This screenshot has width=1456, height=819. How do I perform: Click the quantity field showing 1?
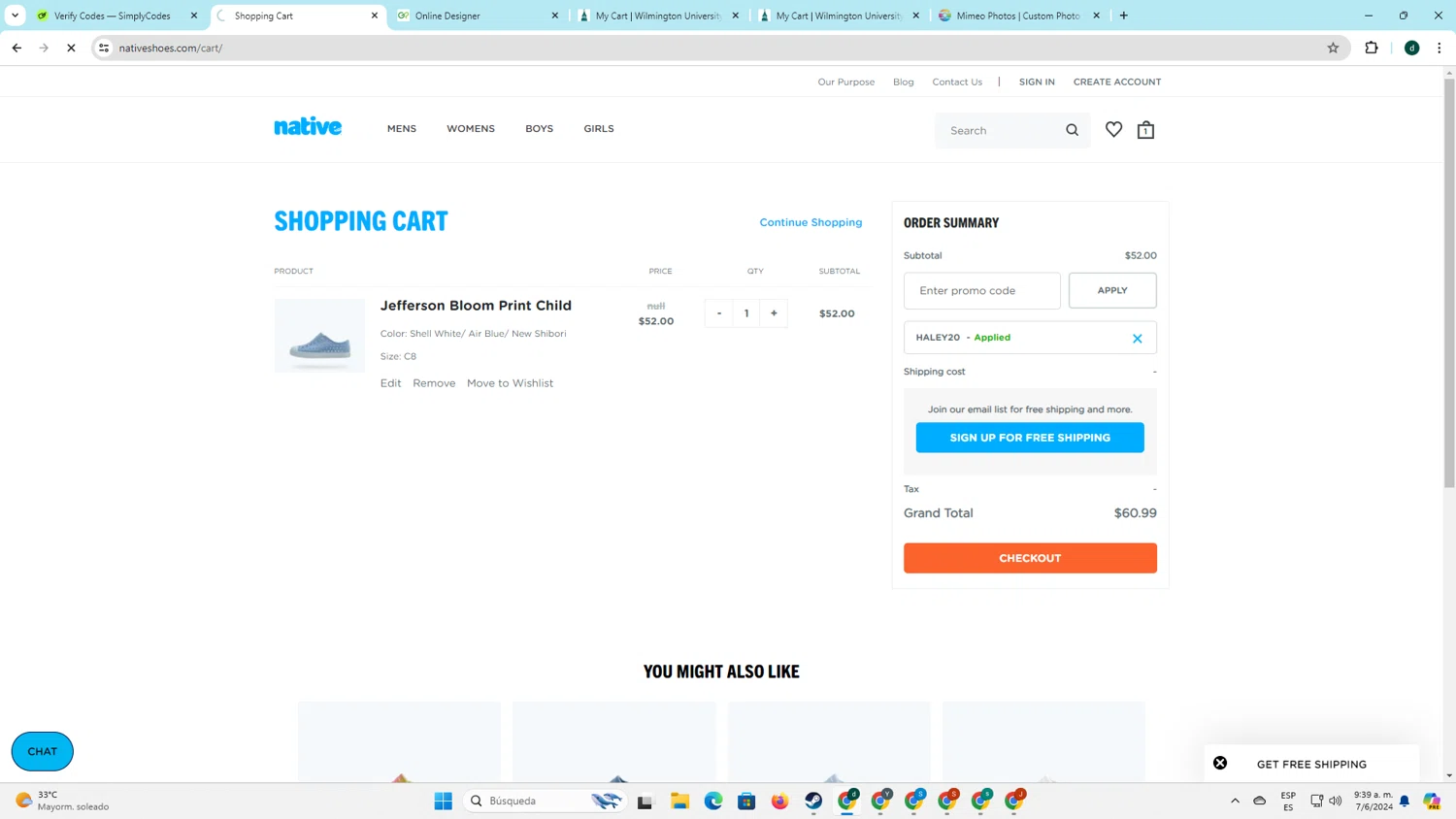(x=746, y=313)
